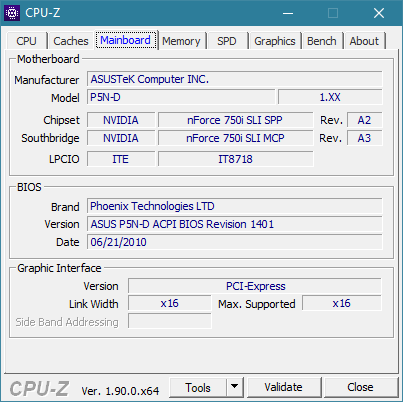Click the BIOS Version field
403x402 pixels.
(235, 224)
